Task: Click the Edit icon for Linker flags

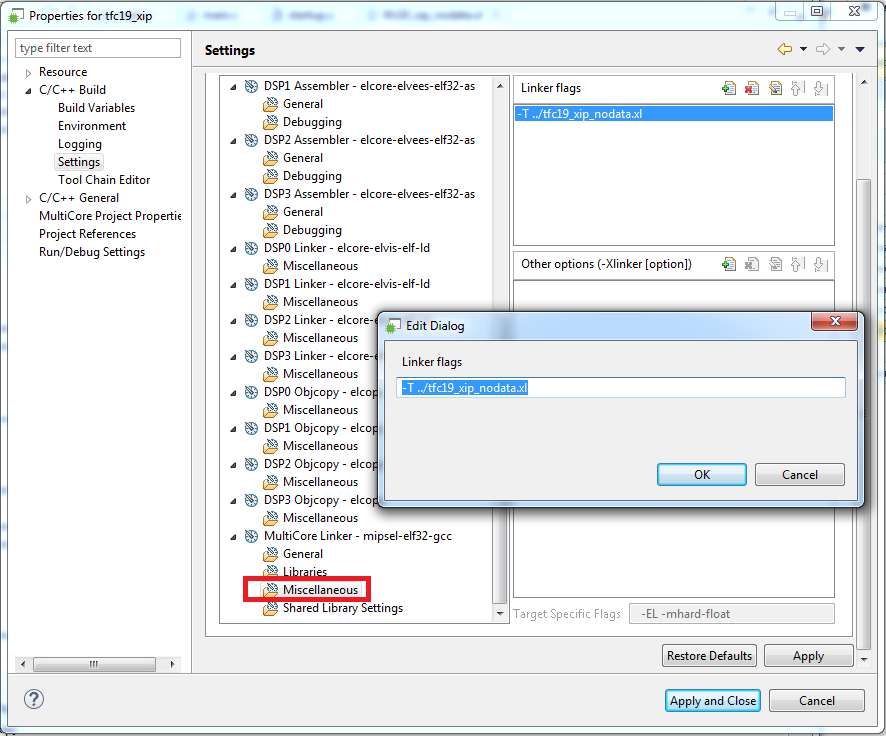Action: pos(775,89)
